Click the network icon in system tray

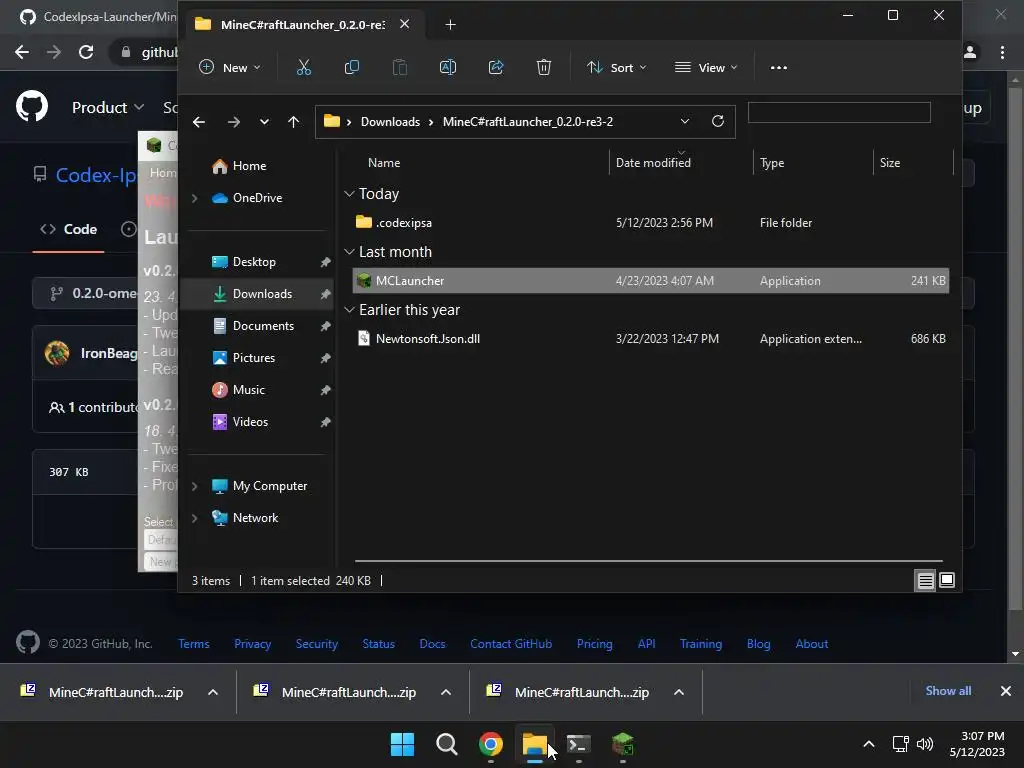(x=901, y=744)
